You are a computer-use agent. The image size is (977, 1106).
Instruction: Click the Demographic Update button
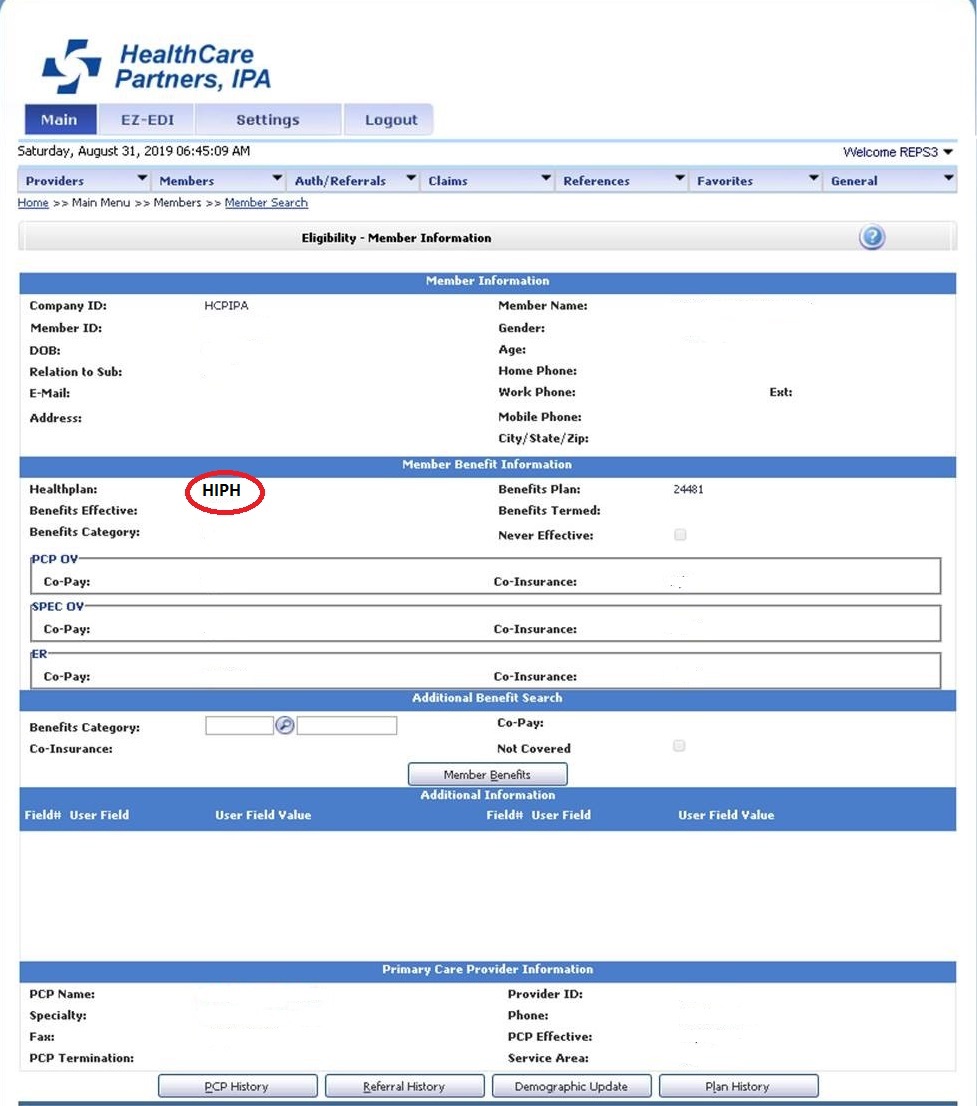click(571, 1085)
